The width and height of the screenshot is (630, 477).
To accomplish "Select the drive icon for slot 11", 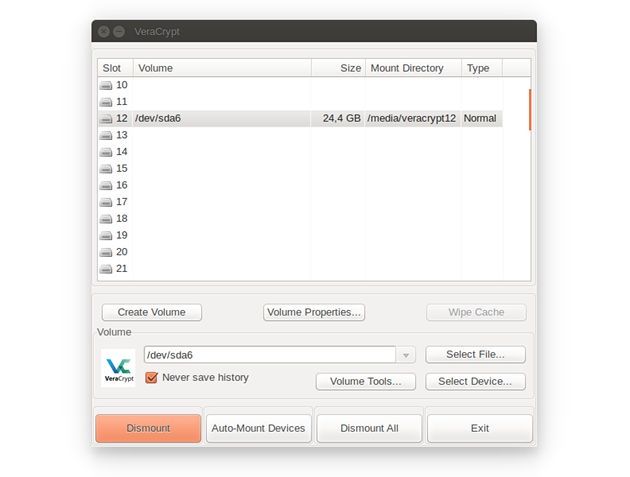I will tap(106, 102).
